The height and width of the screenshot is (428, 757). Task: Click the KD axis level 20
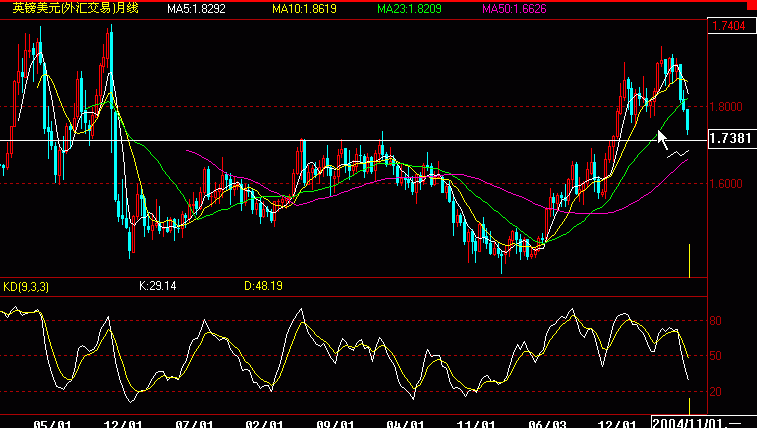(715, 392)
